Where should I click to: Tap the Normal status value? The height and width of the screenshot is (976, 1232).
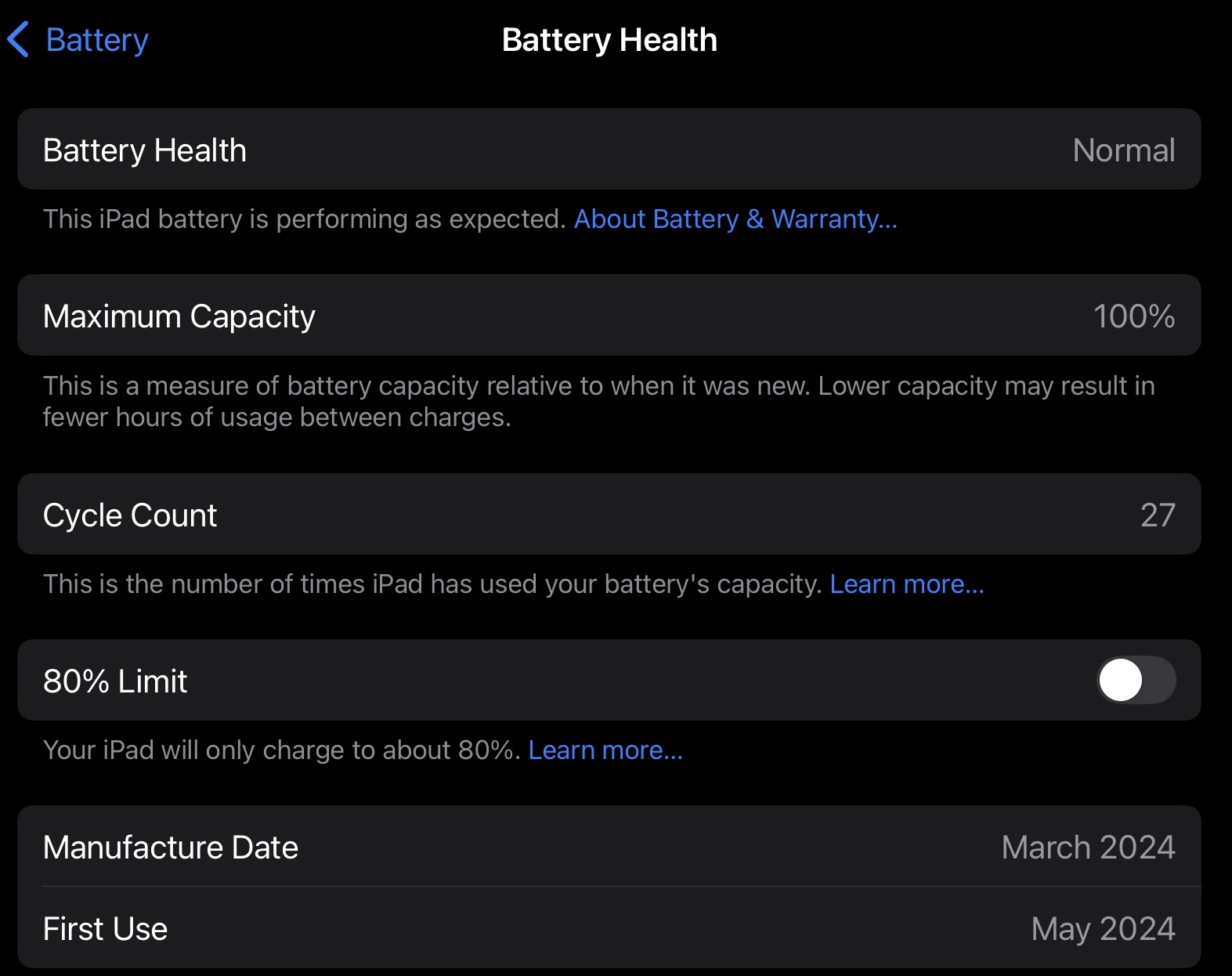(1124, 150)
